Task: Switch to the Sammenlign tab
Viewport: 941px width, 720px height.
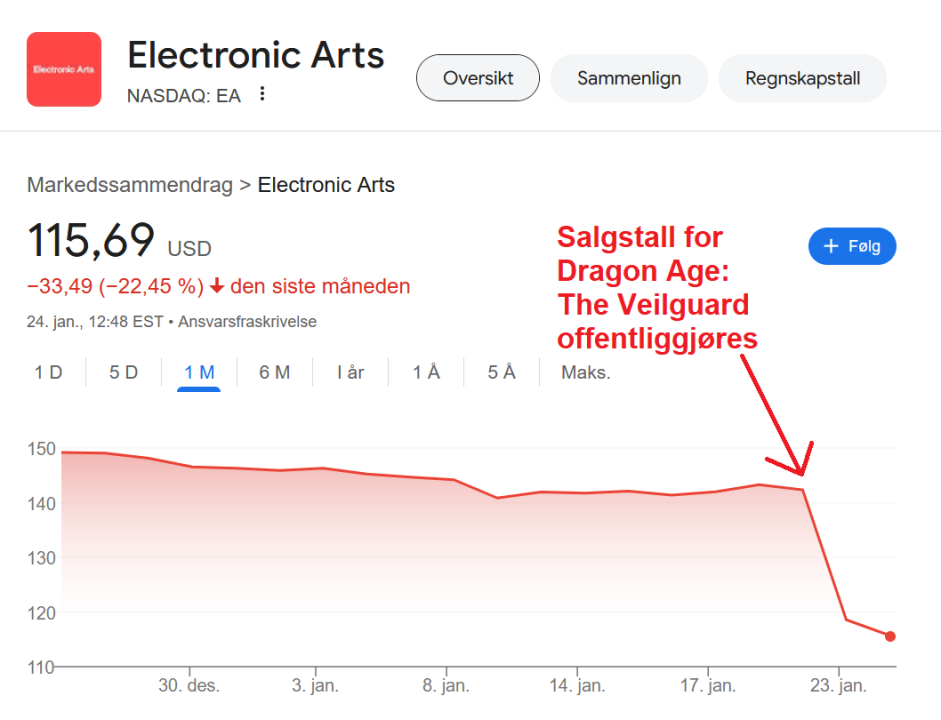Action: click(x=629, y=78)
